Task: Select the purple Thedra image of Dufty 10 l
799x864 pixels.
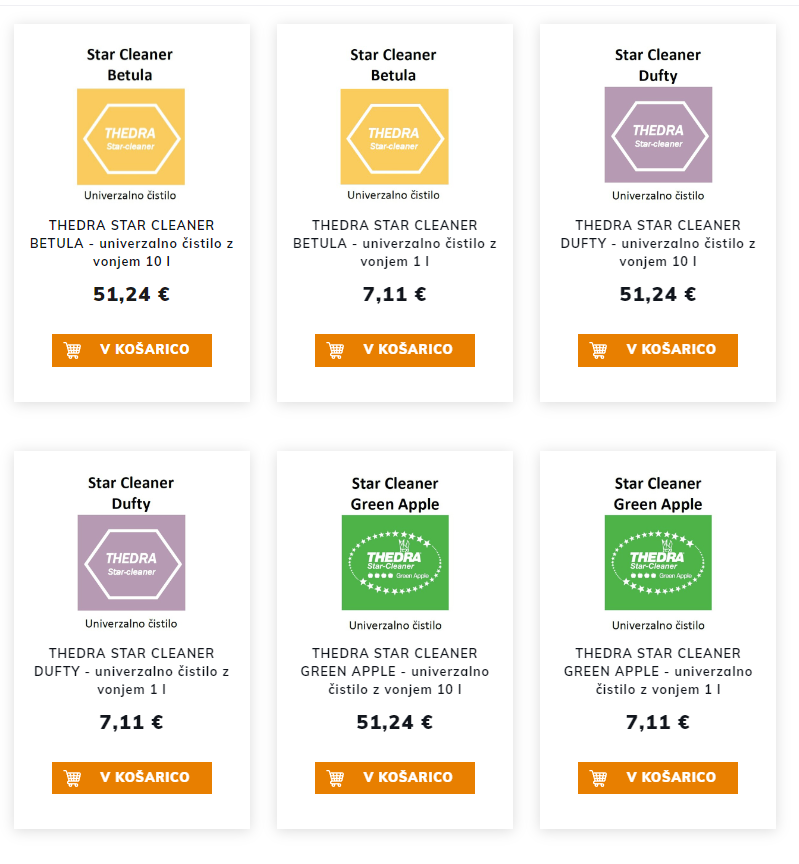Action: tap(658, 135)
